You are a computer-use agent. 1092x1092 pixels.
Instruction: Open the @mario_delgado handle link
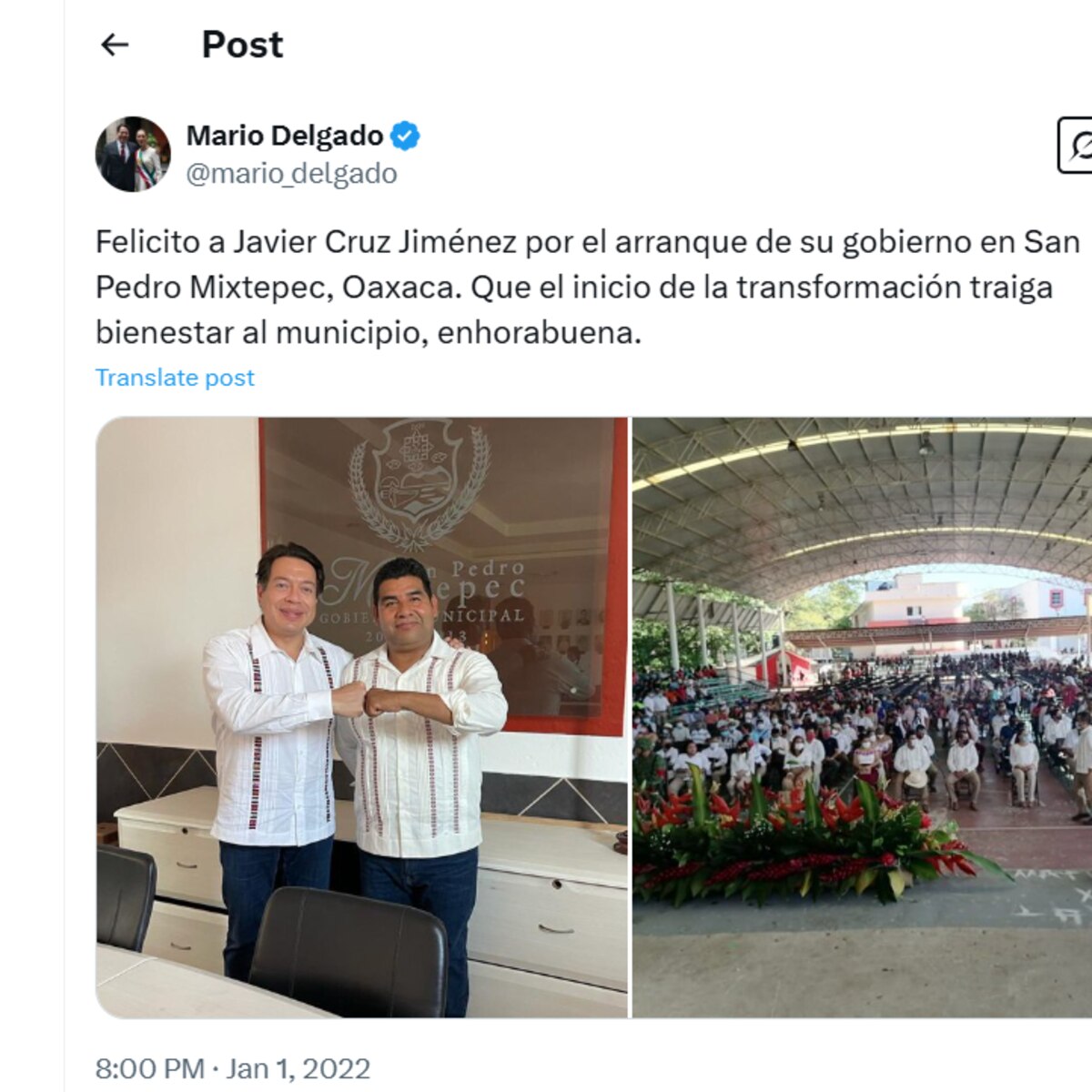click(291, 173)
